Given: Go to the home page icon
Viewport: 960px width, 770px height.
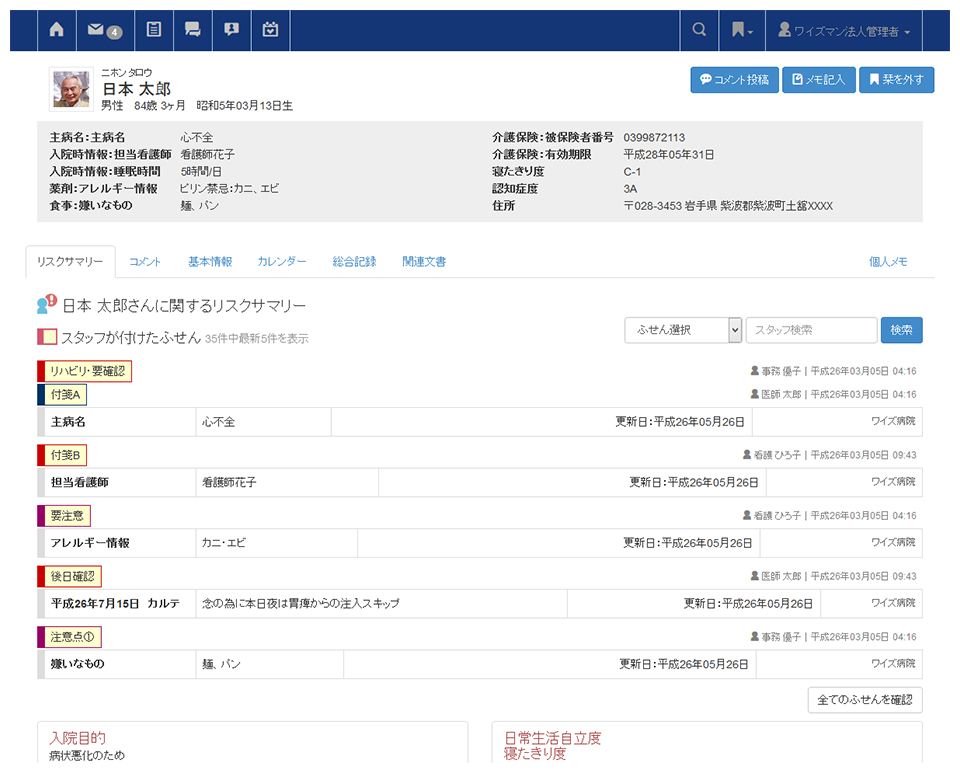Looking at the screenshot, I should point(56,30).
